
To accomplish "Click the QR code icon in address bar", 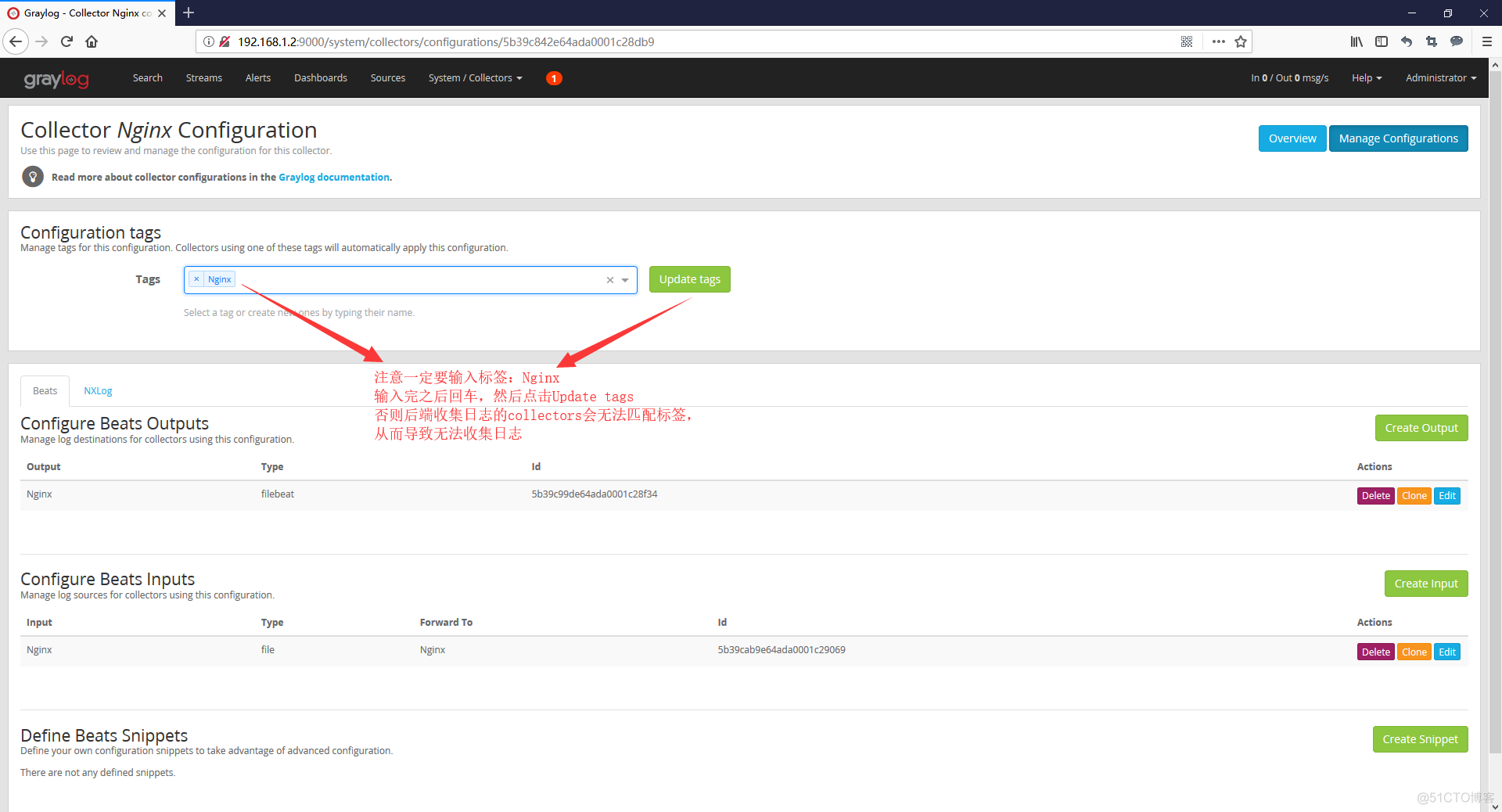I will click(1187, 41).
